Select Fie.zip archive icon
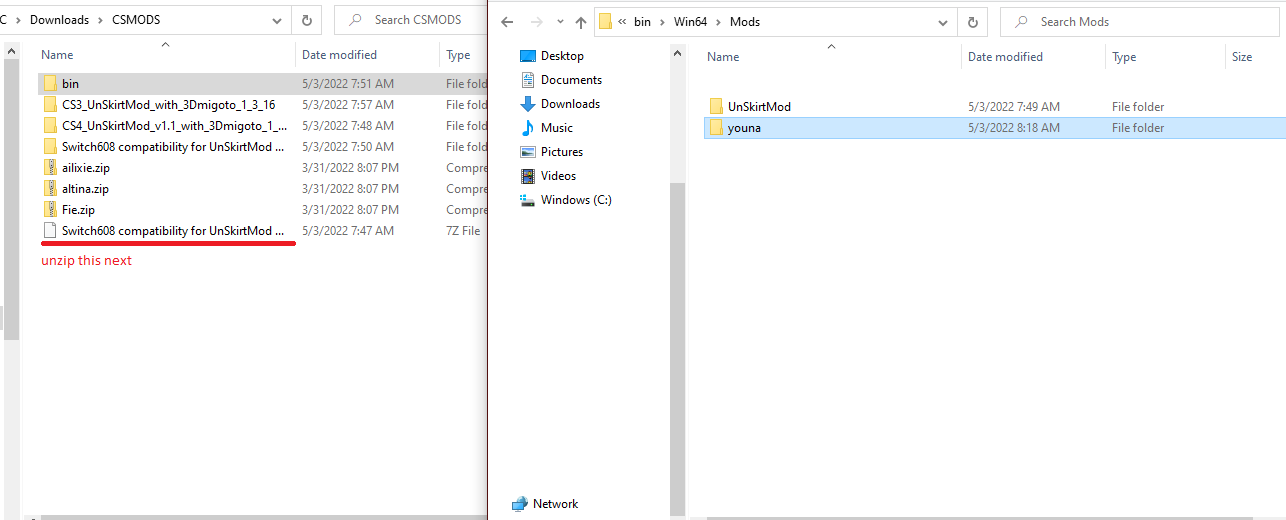1286x520 pixels. tap(50, 209)
